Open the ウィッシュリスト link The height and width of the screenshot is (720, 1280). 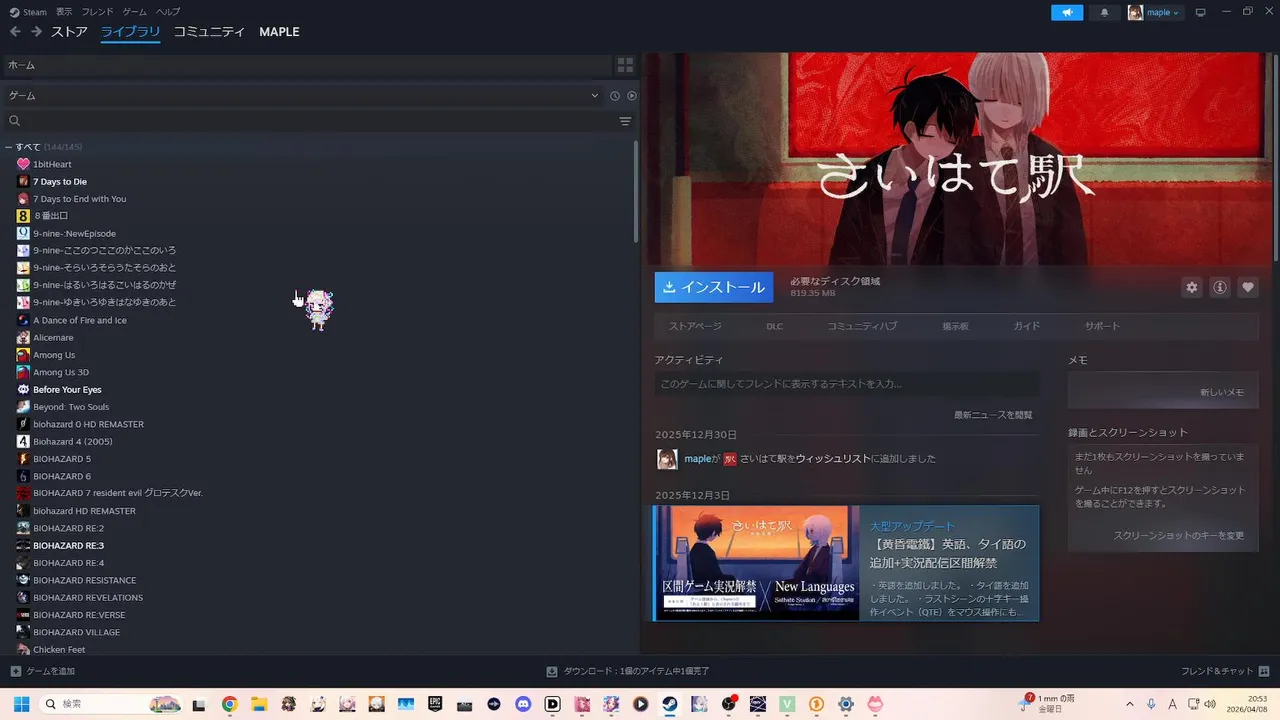[x=833, y=459]
